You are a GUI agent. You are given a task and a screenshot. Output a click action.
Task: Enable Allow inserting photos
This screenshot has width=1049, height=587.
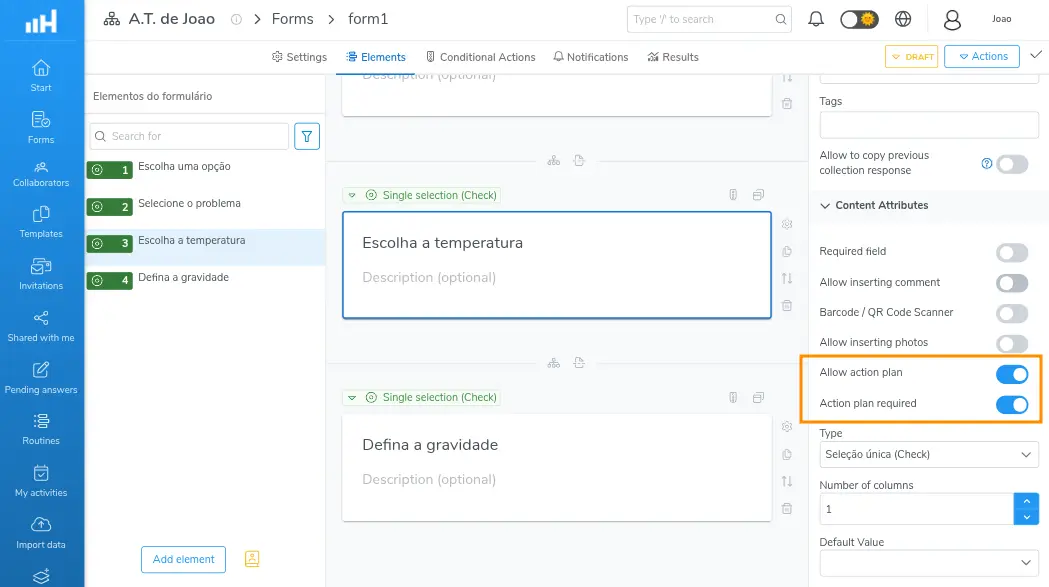point(1012,343)
